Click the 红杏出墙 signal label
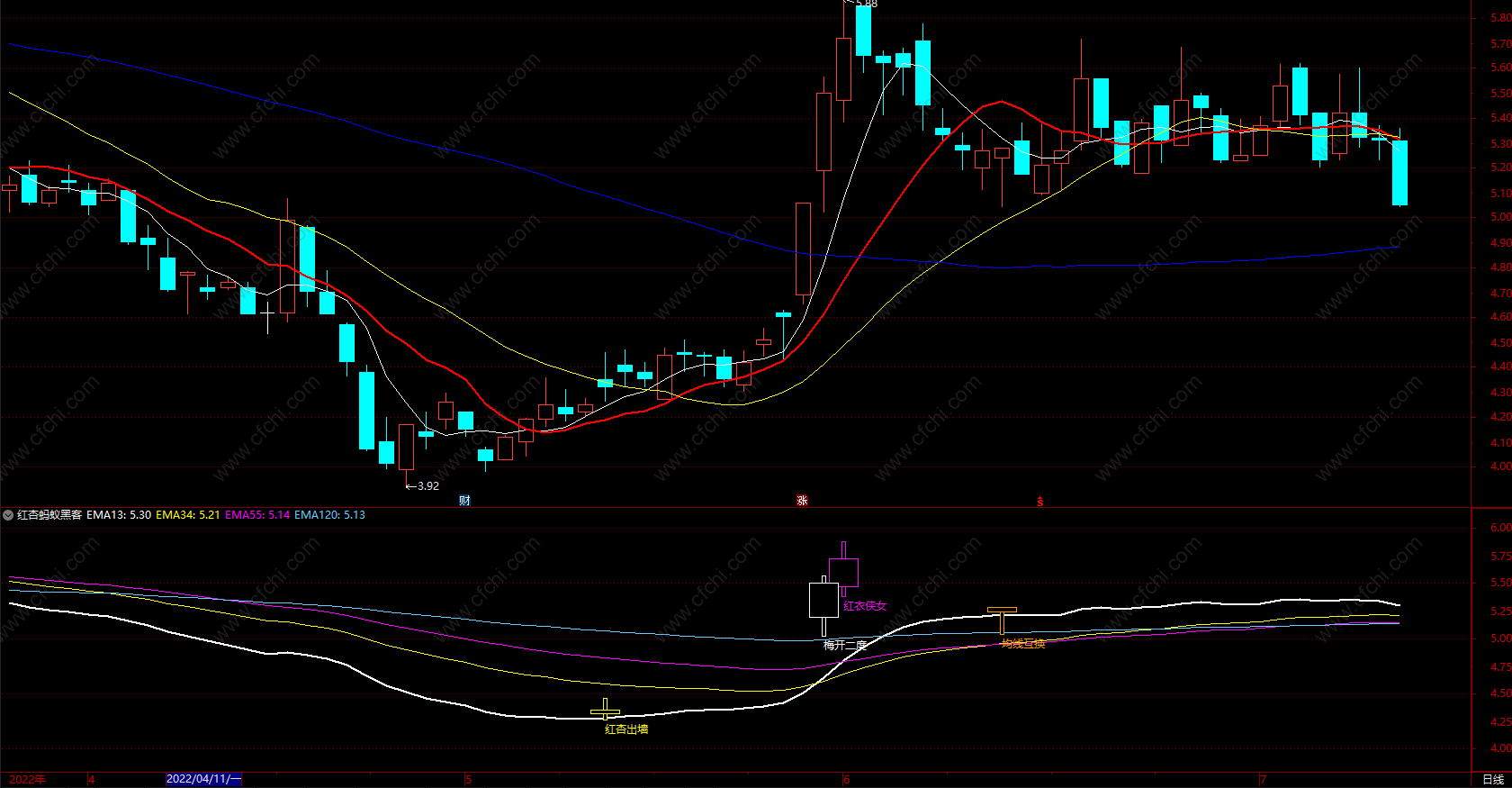 click(x=626, y=729)
